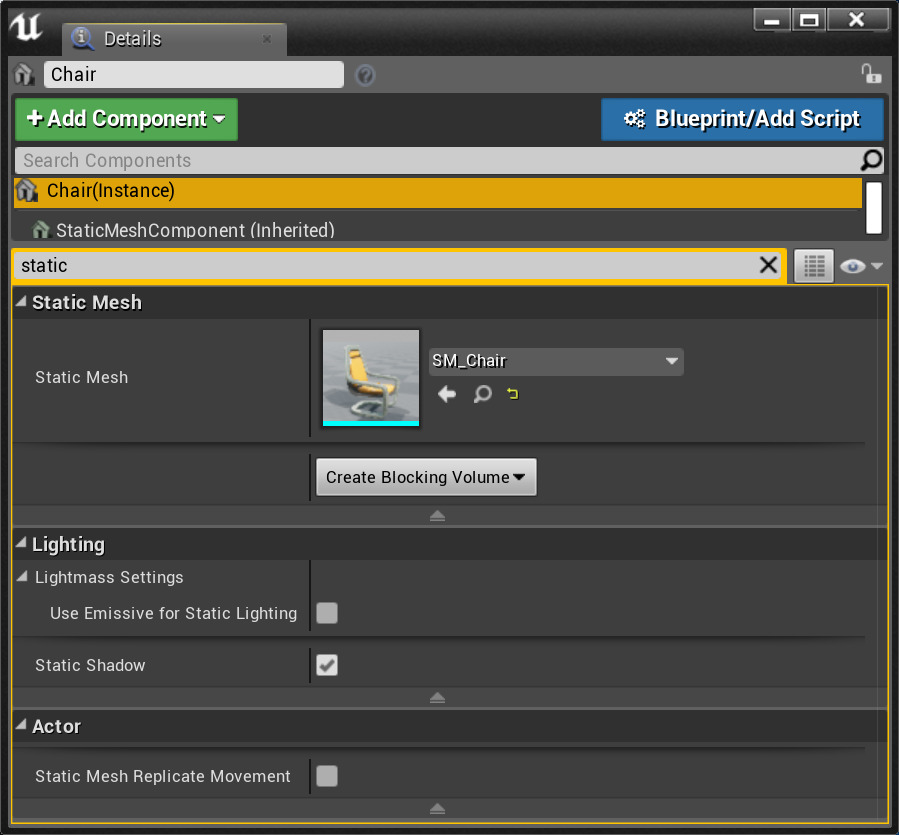899x835 pixels.
Task: Use selected asset via the left arrow icon
Action: coord(446,393)
